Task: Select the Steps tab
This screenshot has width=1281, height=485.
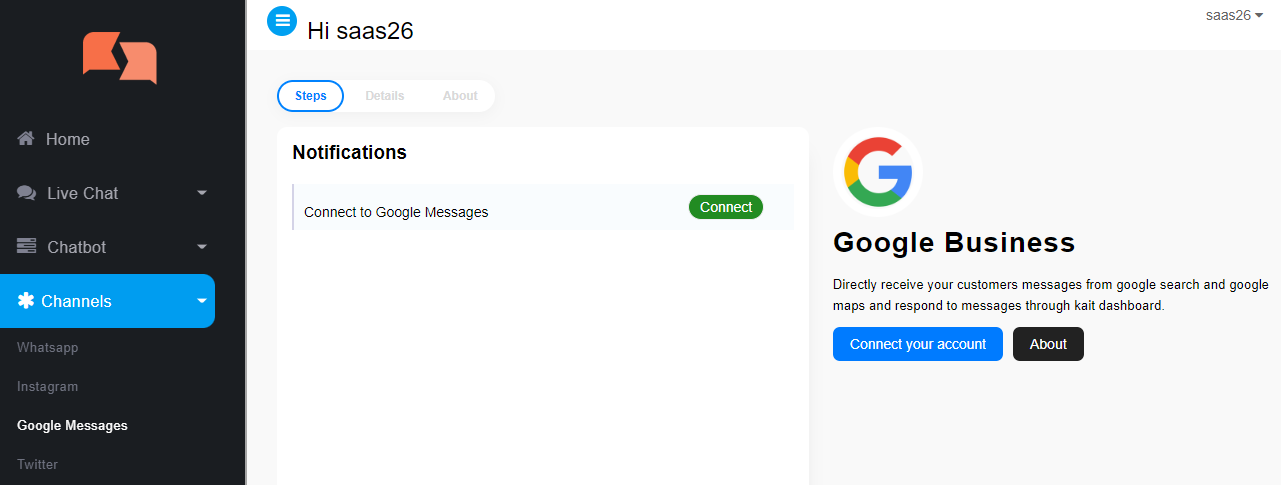Action: [x=311, y=96]
